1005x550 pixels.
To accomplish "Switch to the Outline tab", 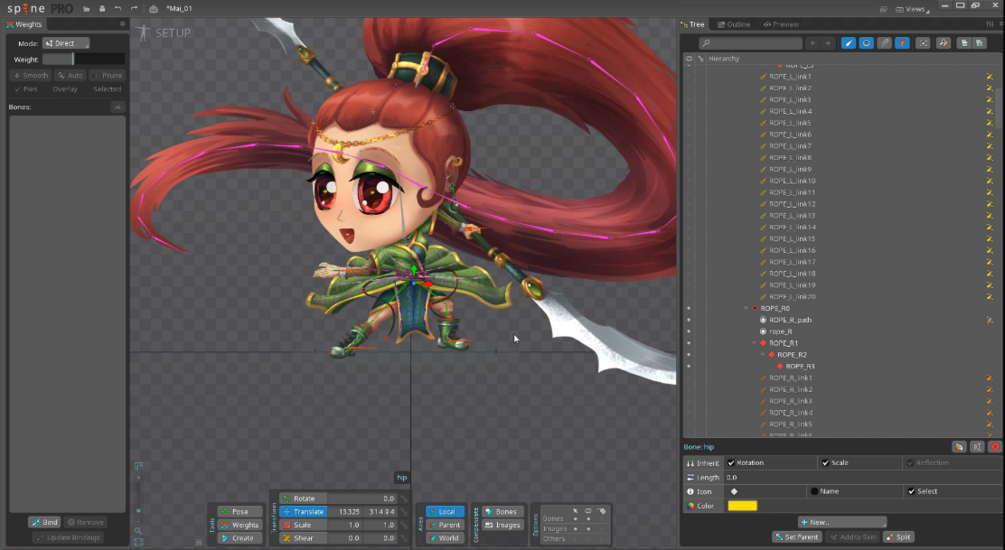I will (x=734, y=24).
